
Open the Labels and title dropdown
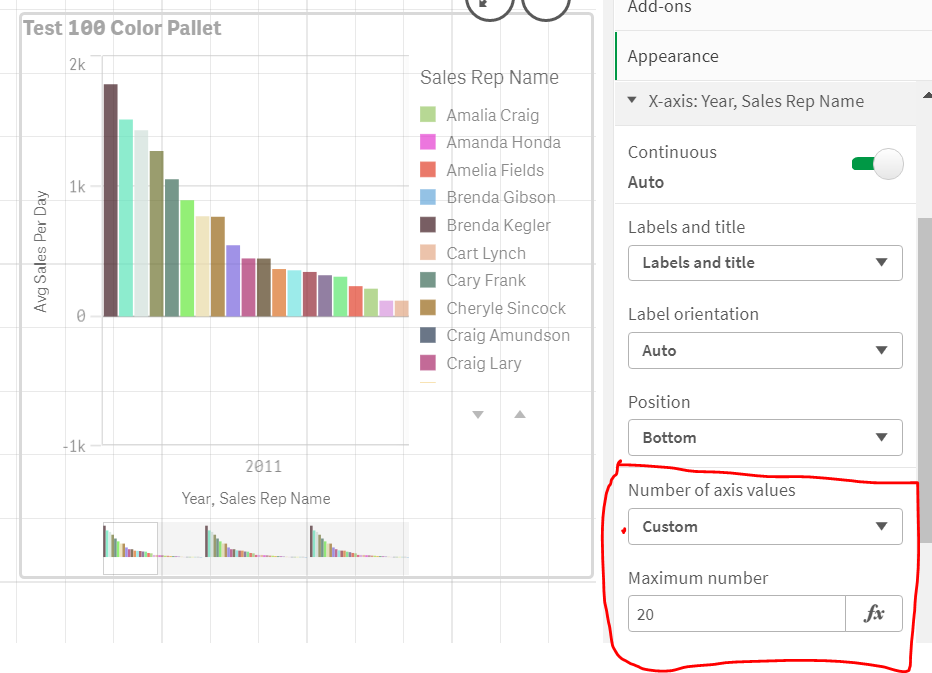(x=765, y=263)
